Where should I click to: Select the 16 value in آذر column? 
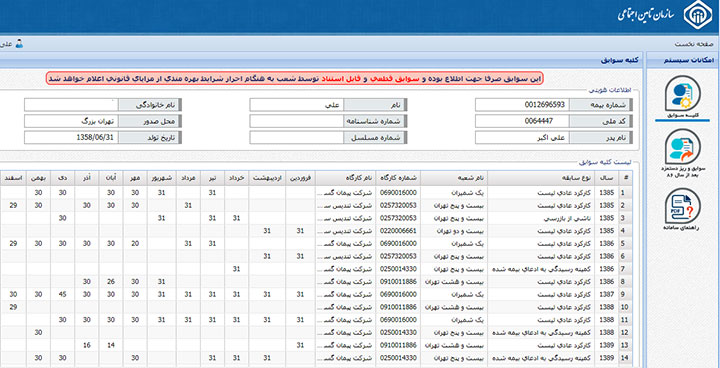[x=87, y=345]
